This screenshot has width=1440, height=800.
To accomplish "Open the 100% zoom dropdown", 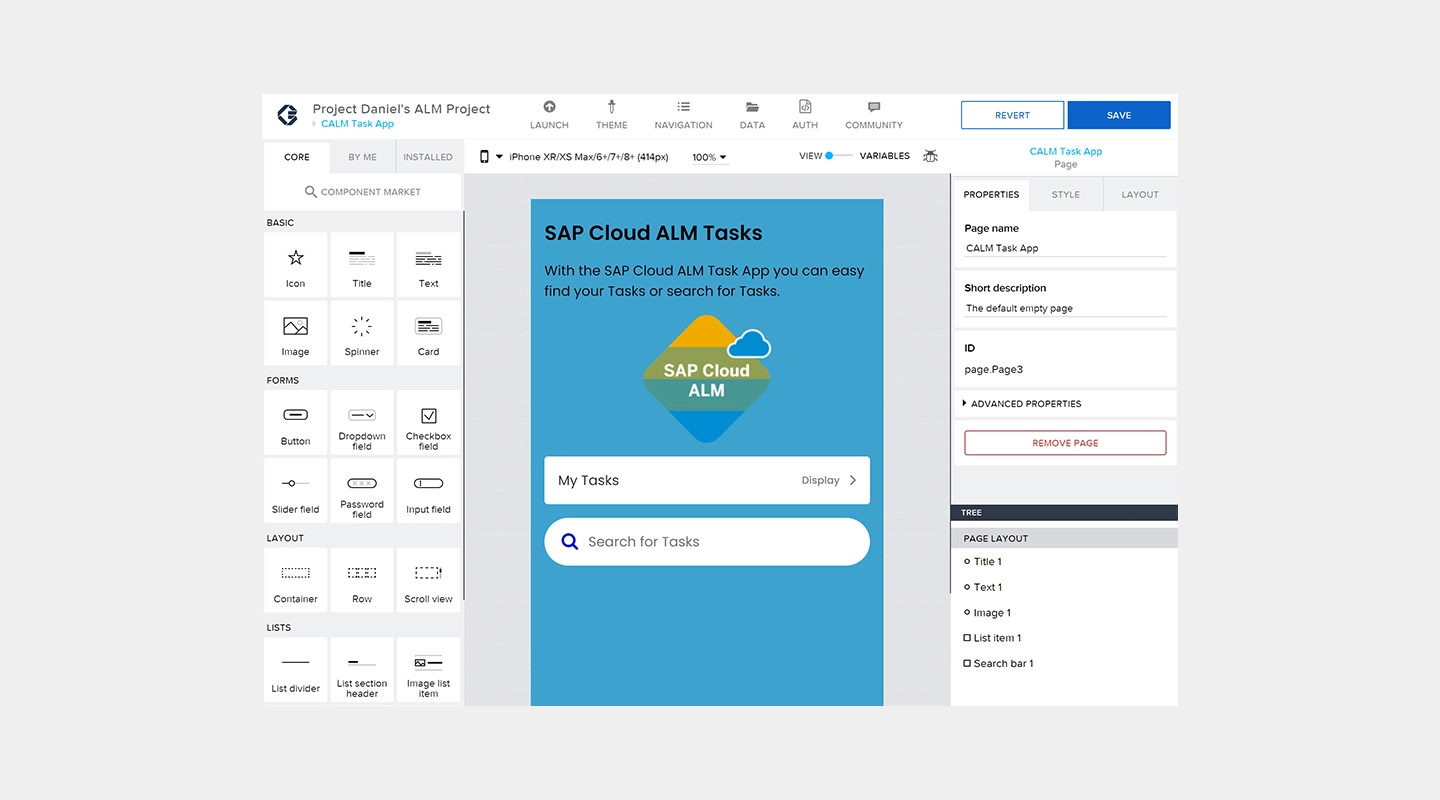I will pos(710,157).
